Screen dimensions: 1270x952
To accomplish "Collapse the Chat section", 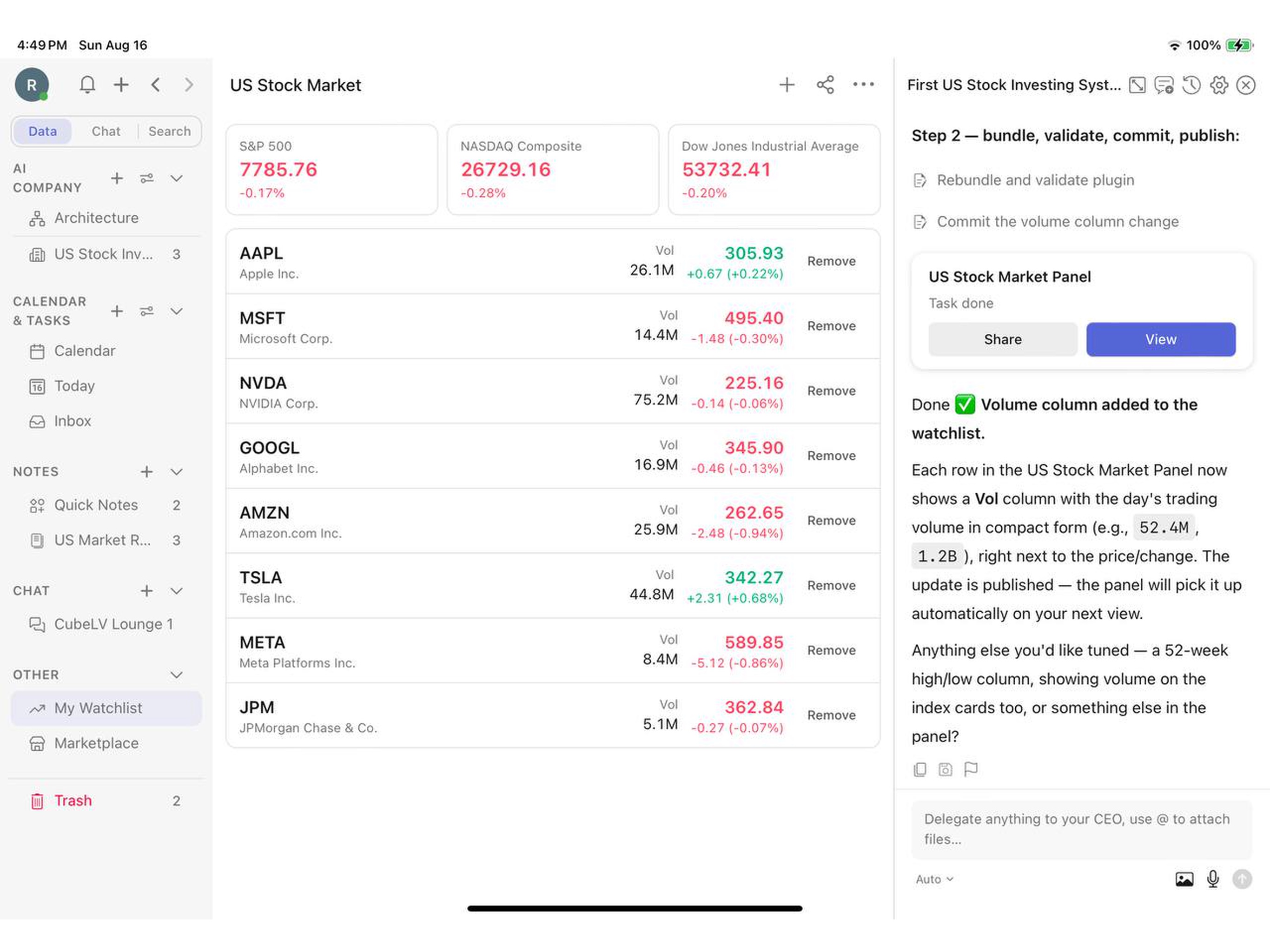I will 177,591.
